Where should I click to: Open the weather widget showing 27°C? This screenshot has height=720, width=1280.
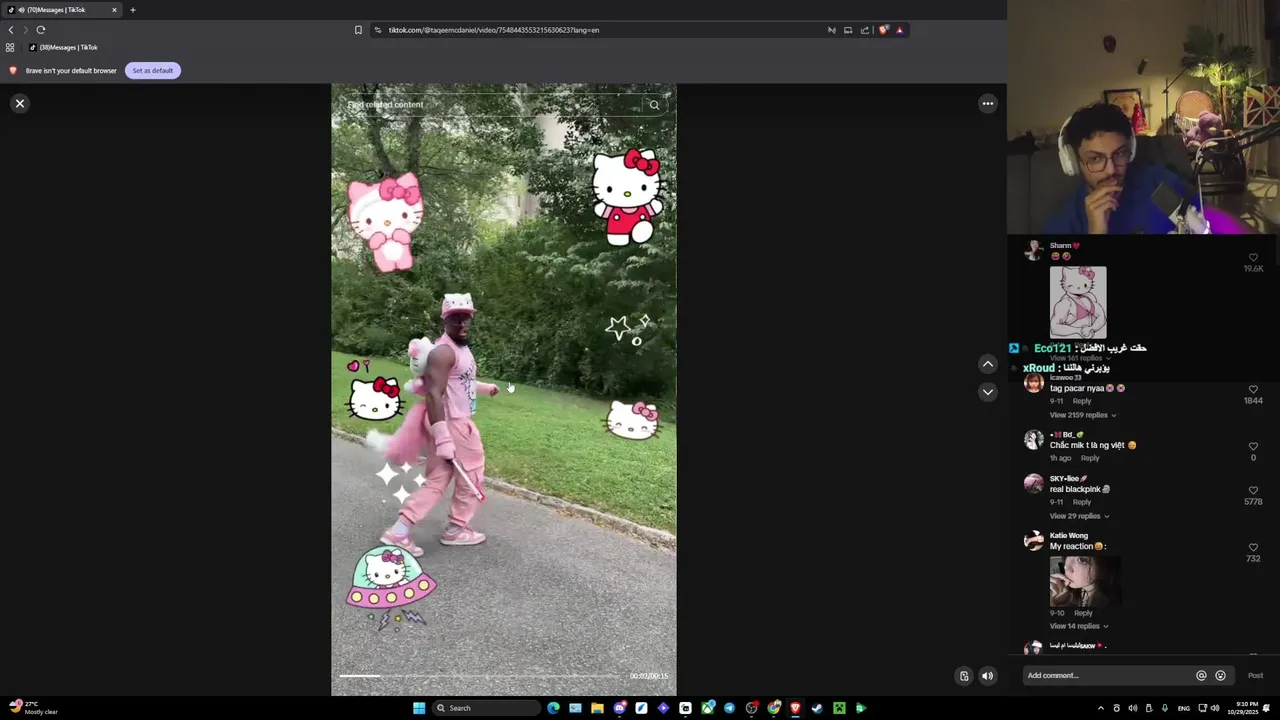point(33,708)
